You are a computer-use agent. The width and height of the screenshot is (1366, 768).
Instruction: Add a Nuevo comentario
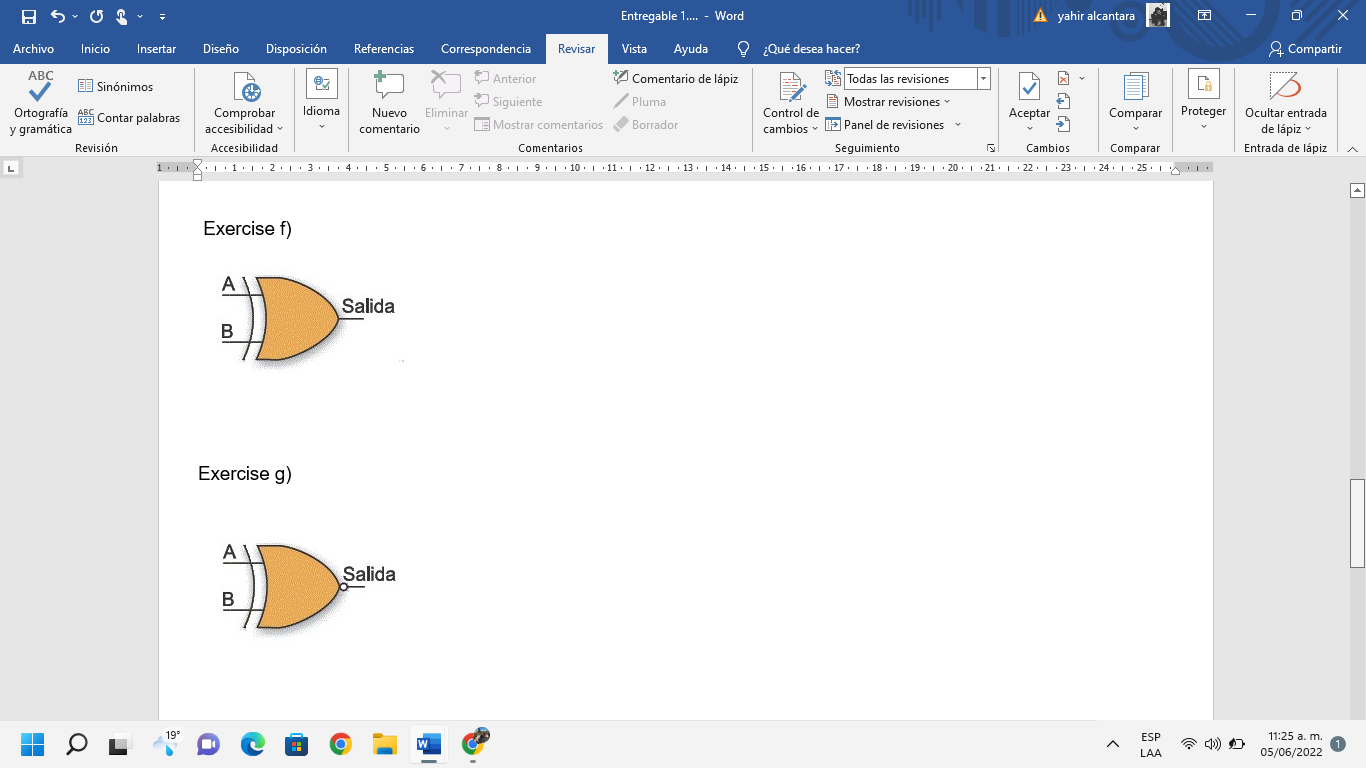(389, 103)
